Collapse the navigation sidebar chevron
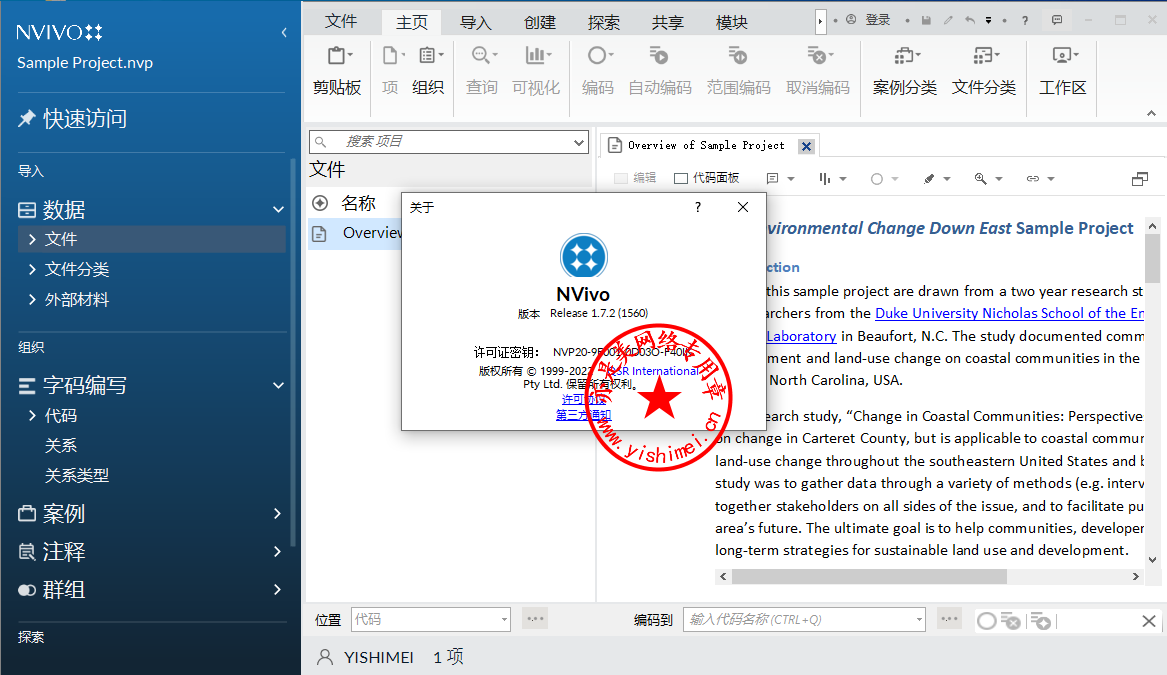Screen dimensions: 1167x675 (284, 33)
